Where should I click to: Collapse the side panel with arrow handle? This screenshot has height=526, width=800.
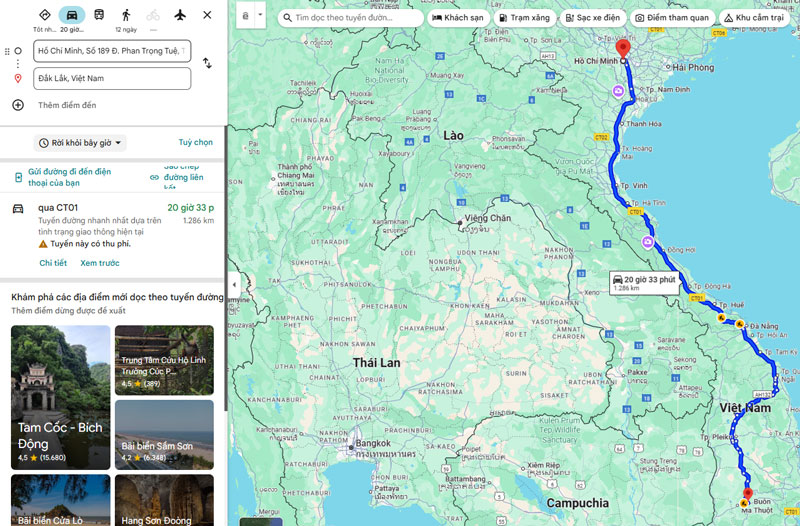click(233, 284)
